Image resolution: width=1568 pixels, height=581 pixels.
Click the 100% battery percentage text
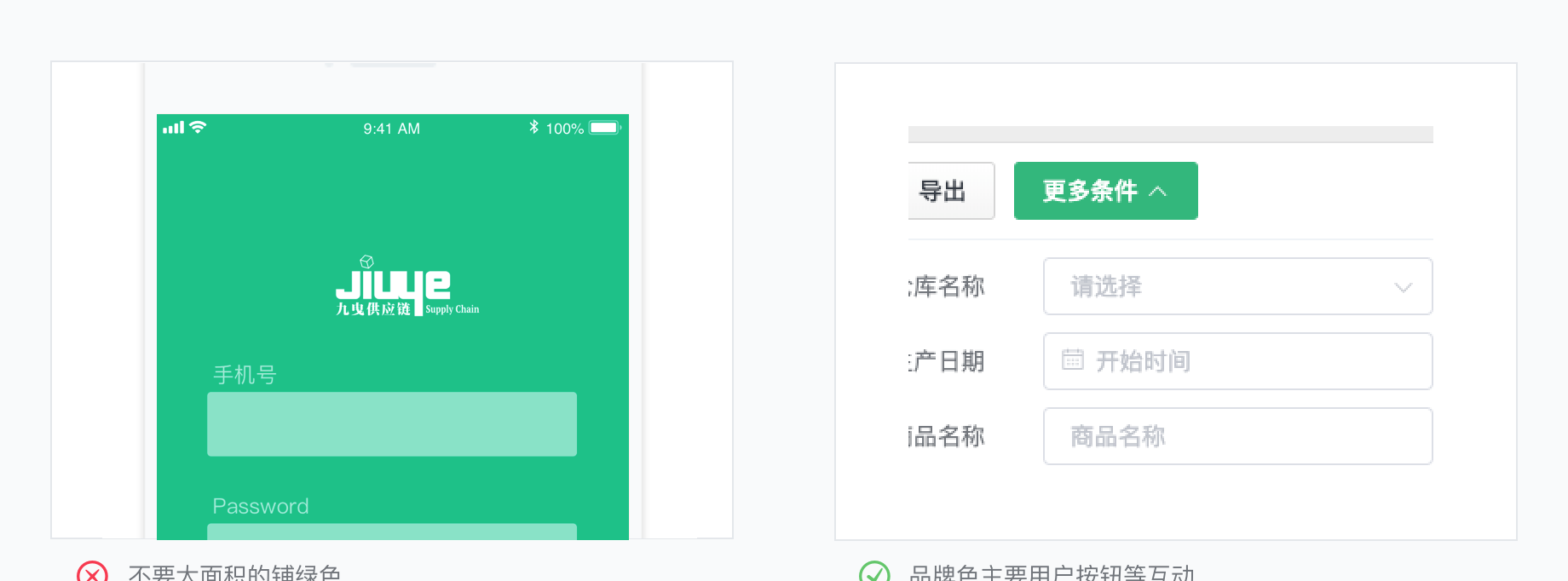pyautogui.click(x=564, y=129)
